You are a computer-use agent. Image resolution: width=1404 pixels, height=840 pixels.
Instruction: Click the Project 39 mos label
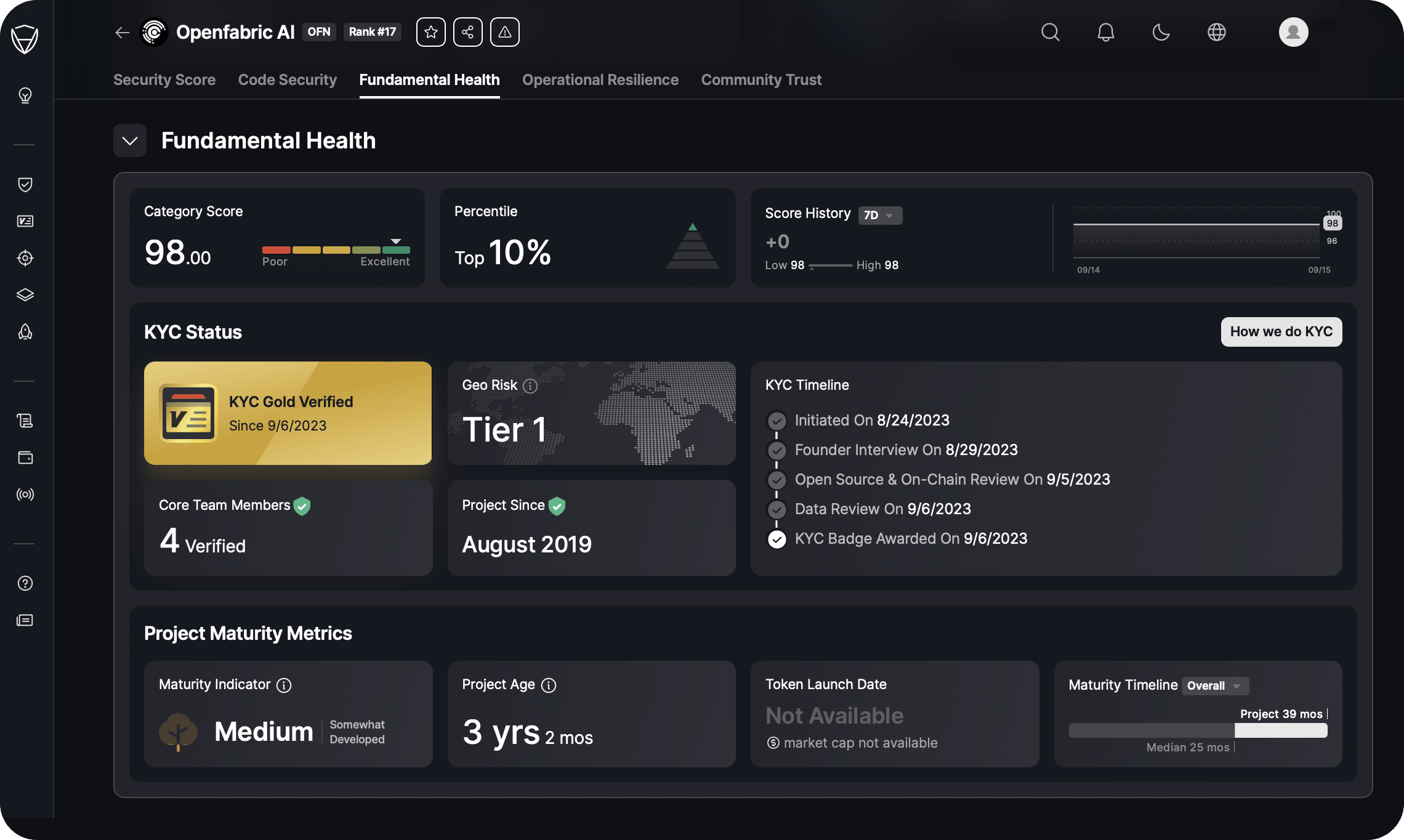[1281, 714]
